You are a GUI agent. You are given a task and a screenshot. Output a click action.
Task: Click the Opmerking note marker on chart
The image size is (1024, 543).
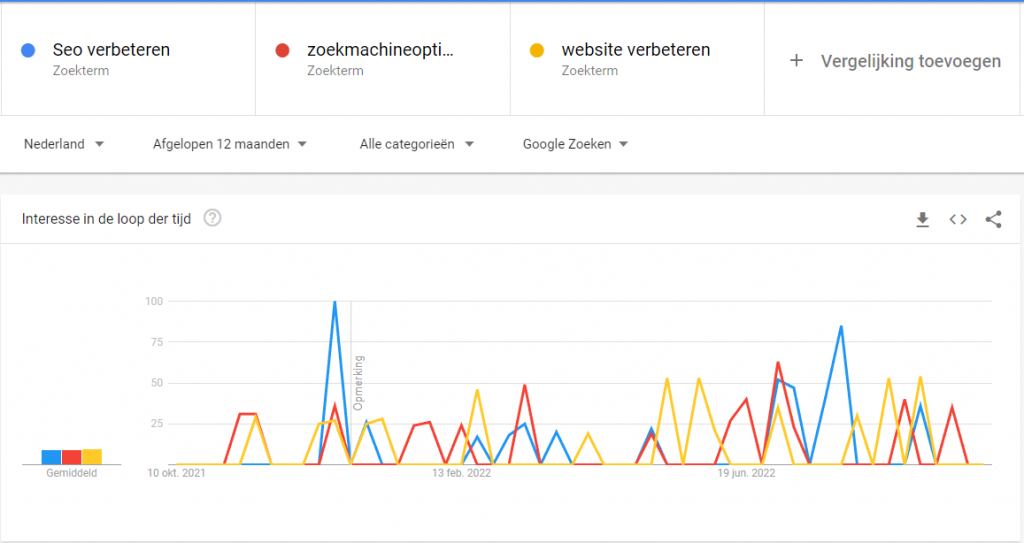point(358,383)
